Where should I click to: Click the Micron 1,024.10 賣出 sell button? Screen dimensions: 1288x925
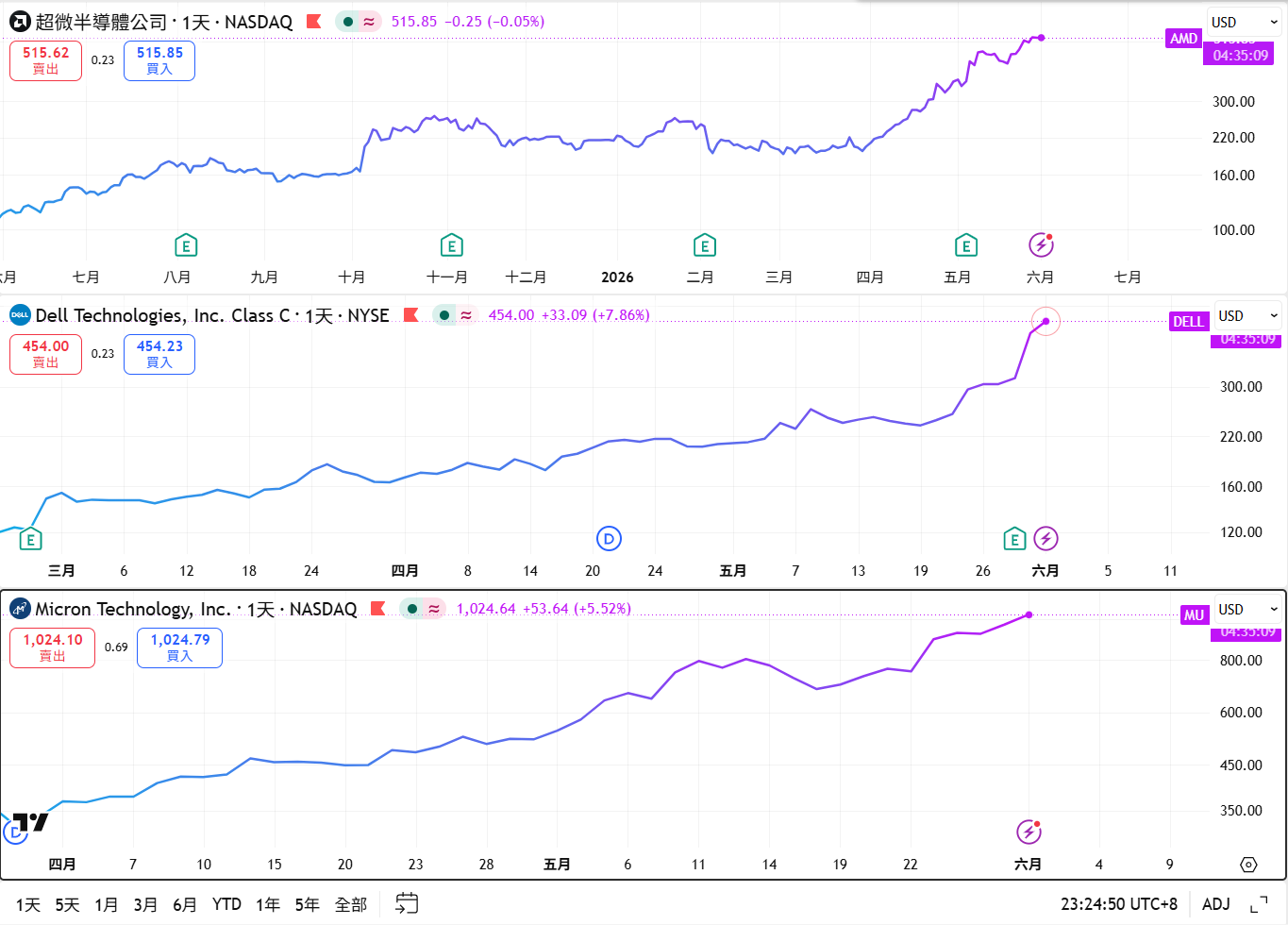pyautogui.click(x=53, y=647)
